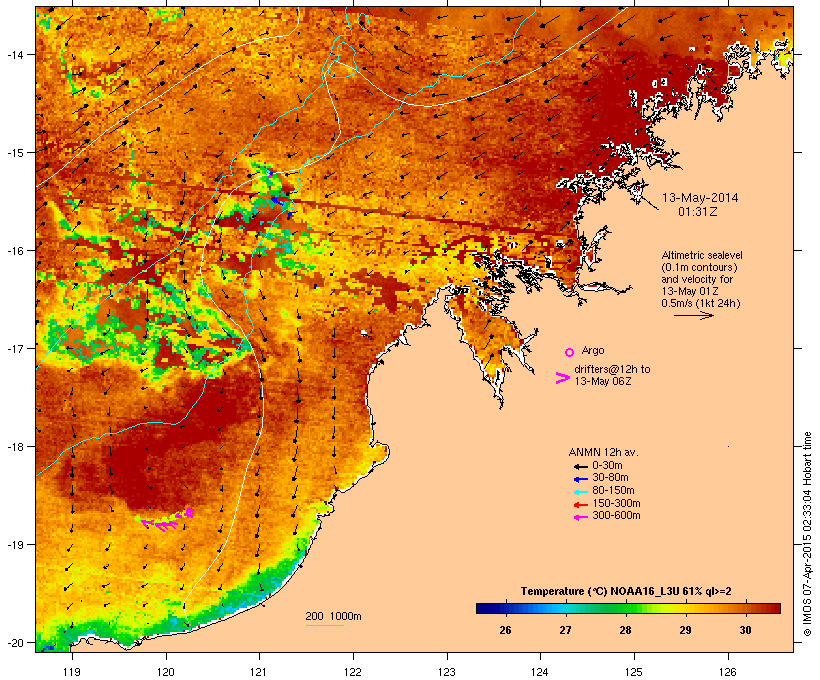This screenshot has width=820, height=680.
Task: Click the Temperature NOAA16_L3U colorbar title
Action: pos(626,592)
